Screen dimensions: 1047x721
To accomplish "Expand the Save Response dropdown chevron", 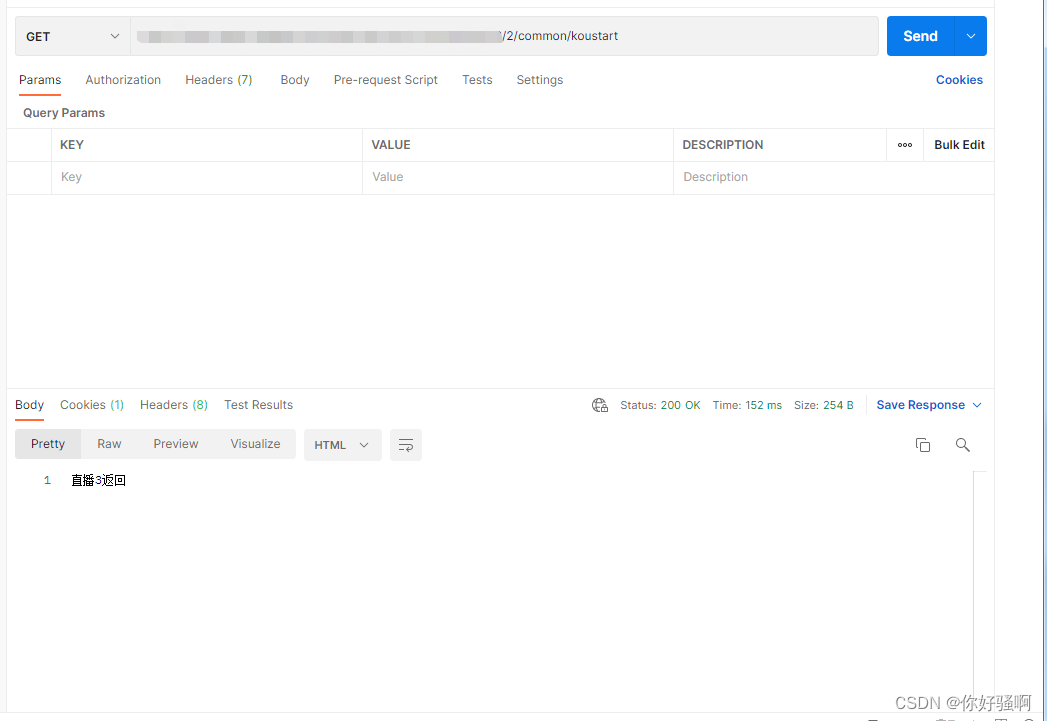I will pyautogui.click(x=977, y=405).
